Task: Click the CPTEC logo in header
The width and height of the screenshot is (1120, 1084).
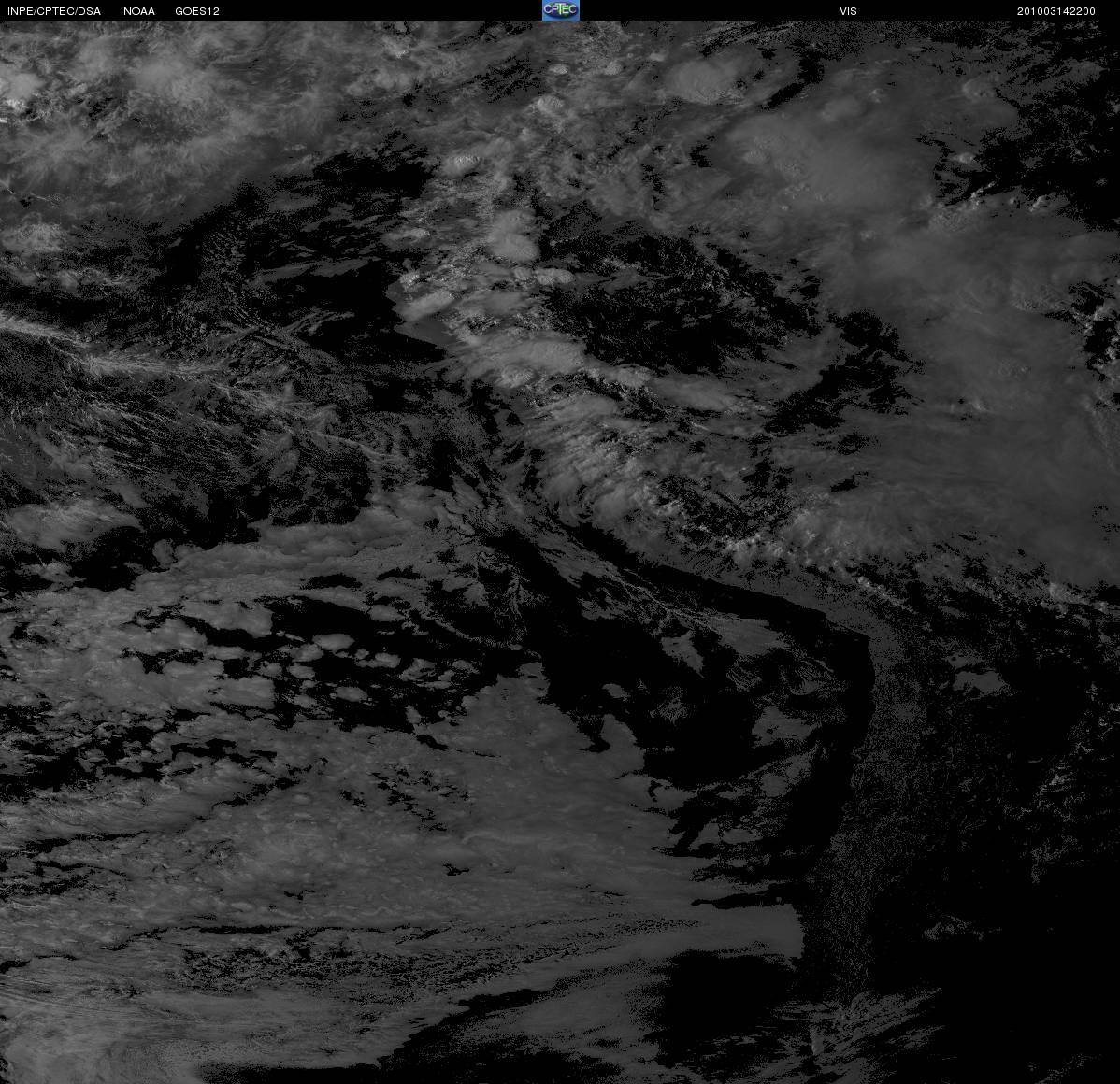Action: [560, 10]
